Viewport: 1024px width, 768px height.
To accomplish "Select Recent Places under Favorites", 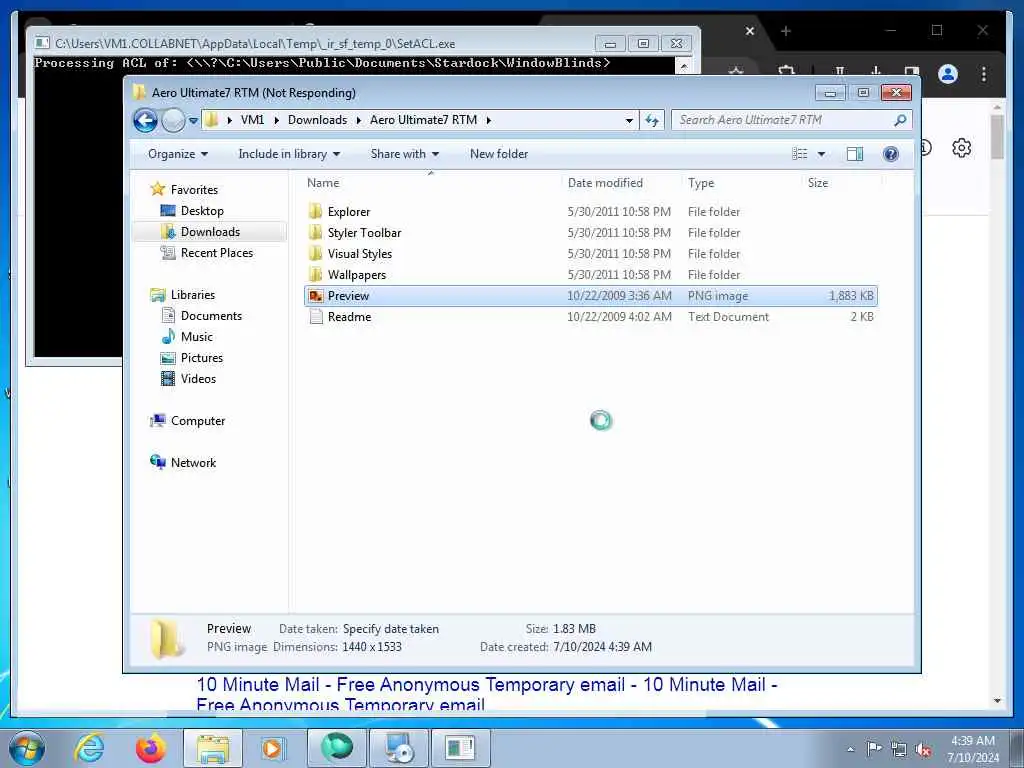I will tap(217, 253).
